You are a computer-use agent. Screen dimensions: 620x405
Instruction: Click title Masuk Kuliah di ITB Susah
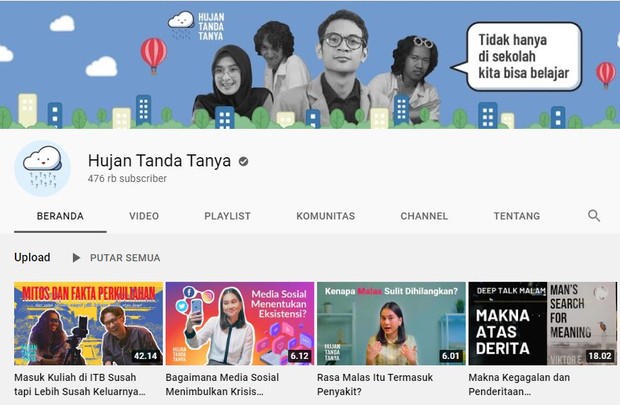(79, 384)
